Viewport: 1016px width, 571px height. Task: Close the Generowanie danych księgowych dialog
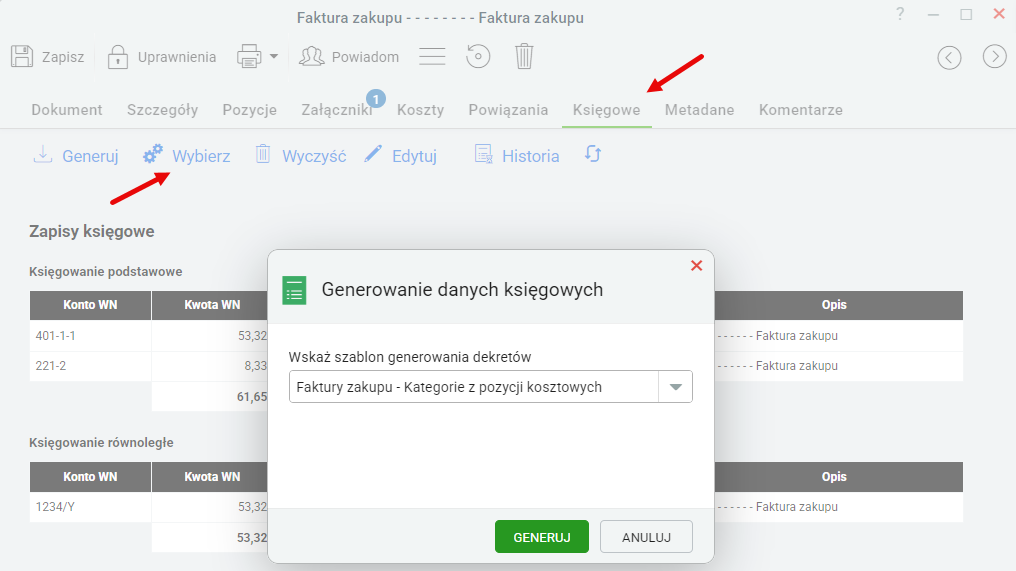pos(697,266)
